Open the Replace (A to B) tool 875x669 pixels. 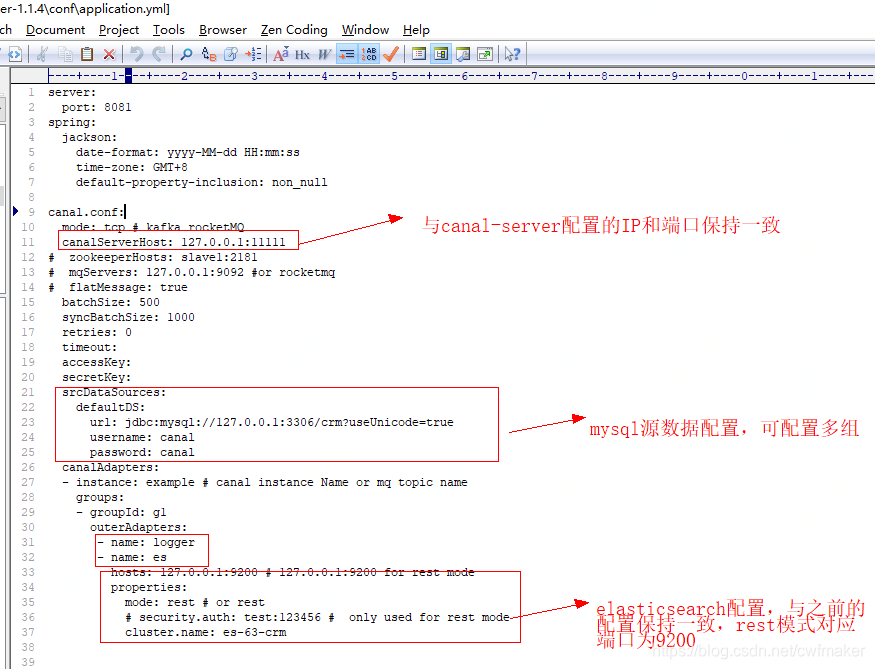pos(209,54)
